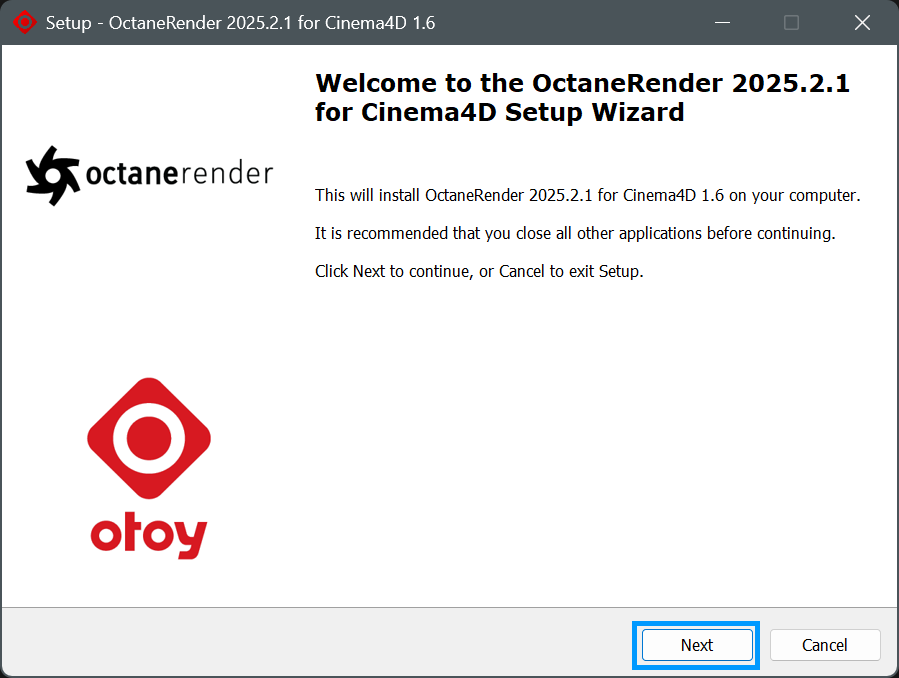Open the system menu via the title bar OTOY icon
This screenshot has height=678, width=899.
tap(25, 22)
